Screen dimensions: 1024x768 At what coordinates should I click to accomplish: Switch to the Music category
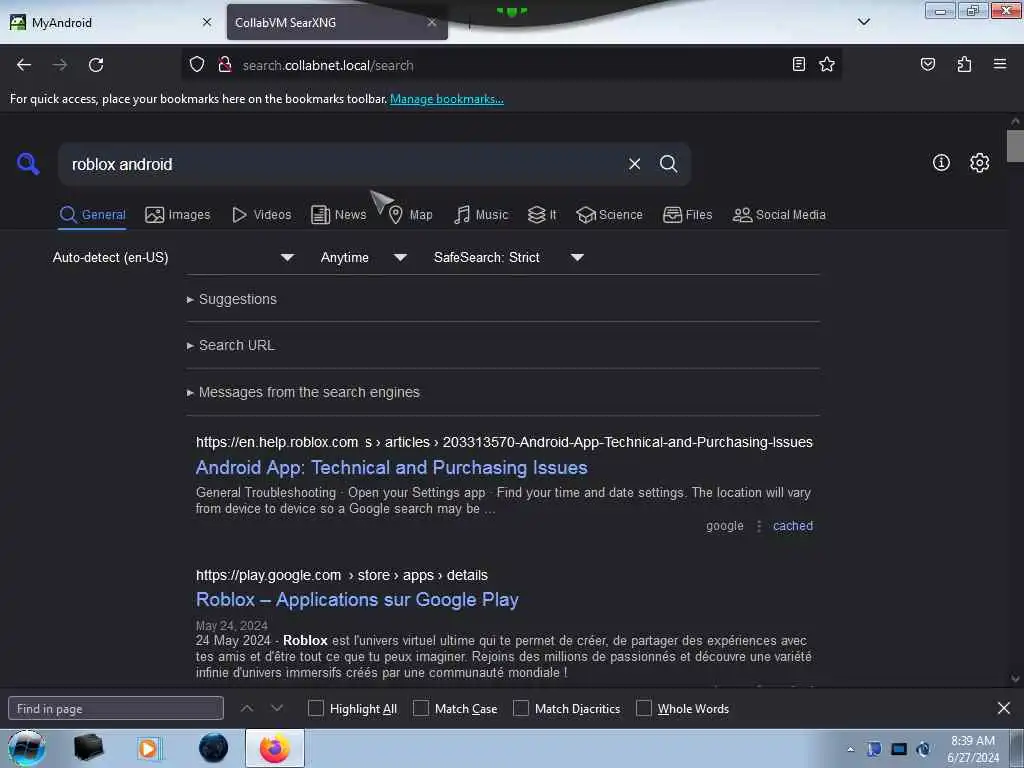click(x=481, y=215)
